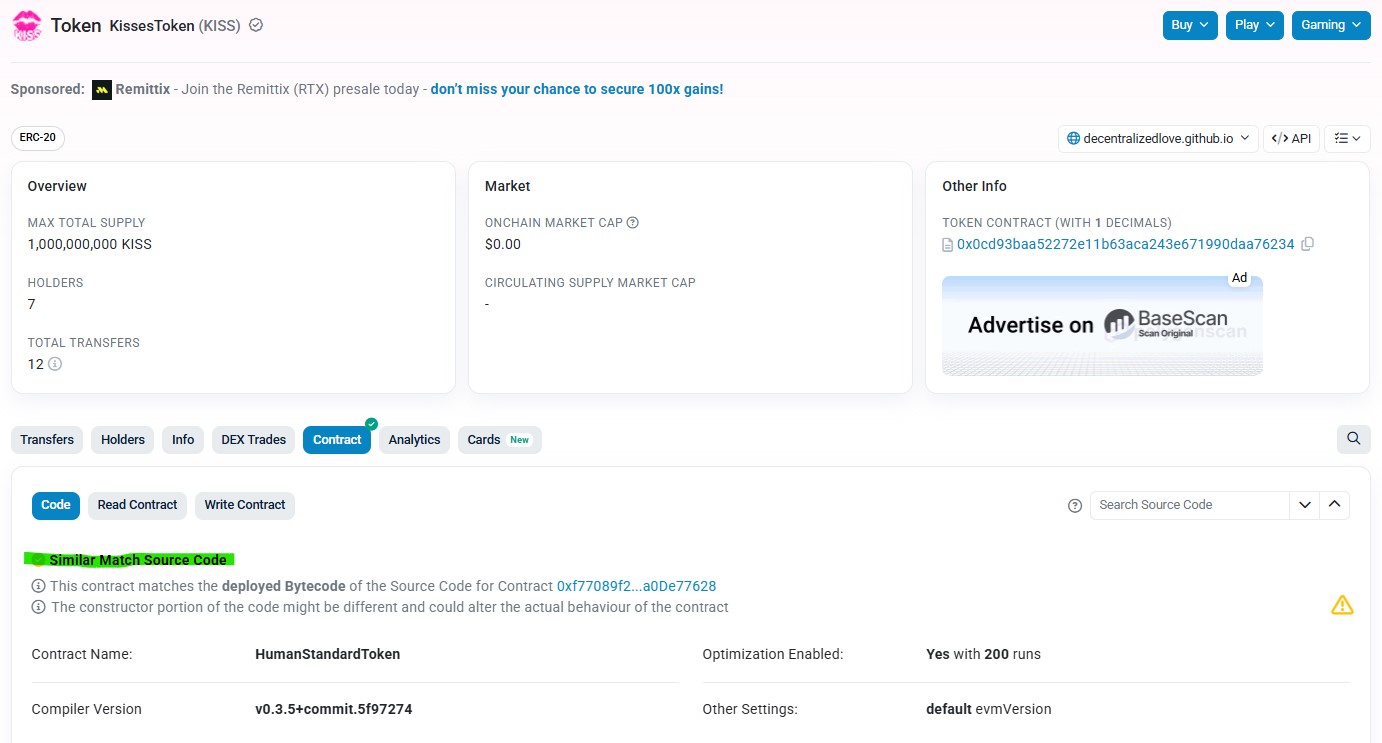Open the Analytics tab
Screen dimensions: 1382x743
point(414,440)
